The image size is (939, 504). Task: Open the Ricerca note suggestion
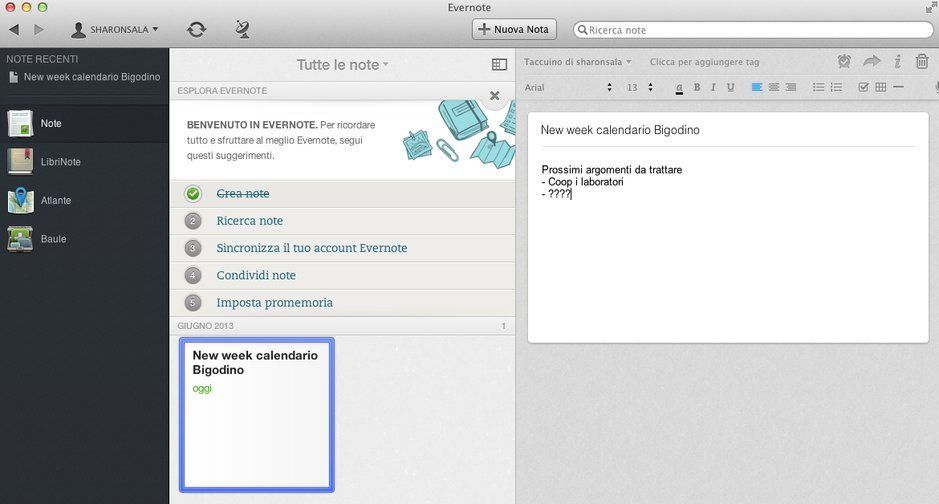(250, 221)
